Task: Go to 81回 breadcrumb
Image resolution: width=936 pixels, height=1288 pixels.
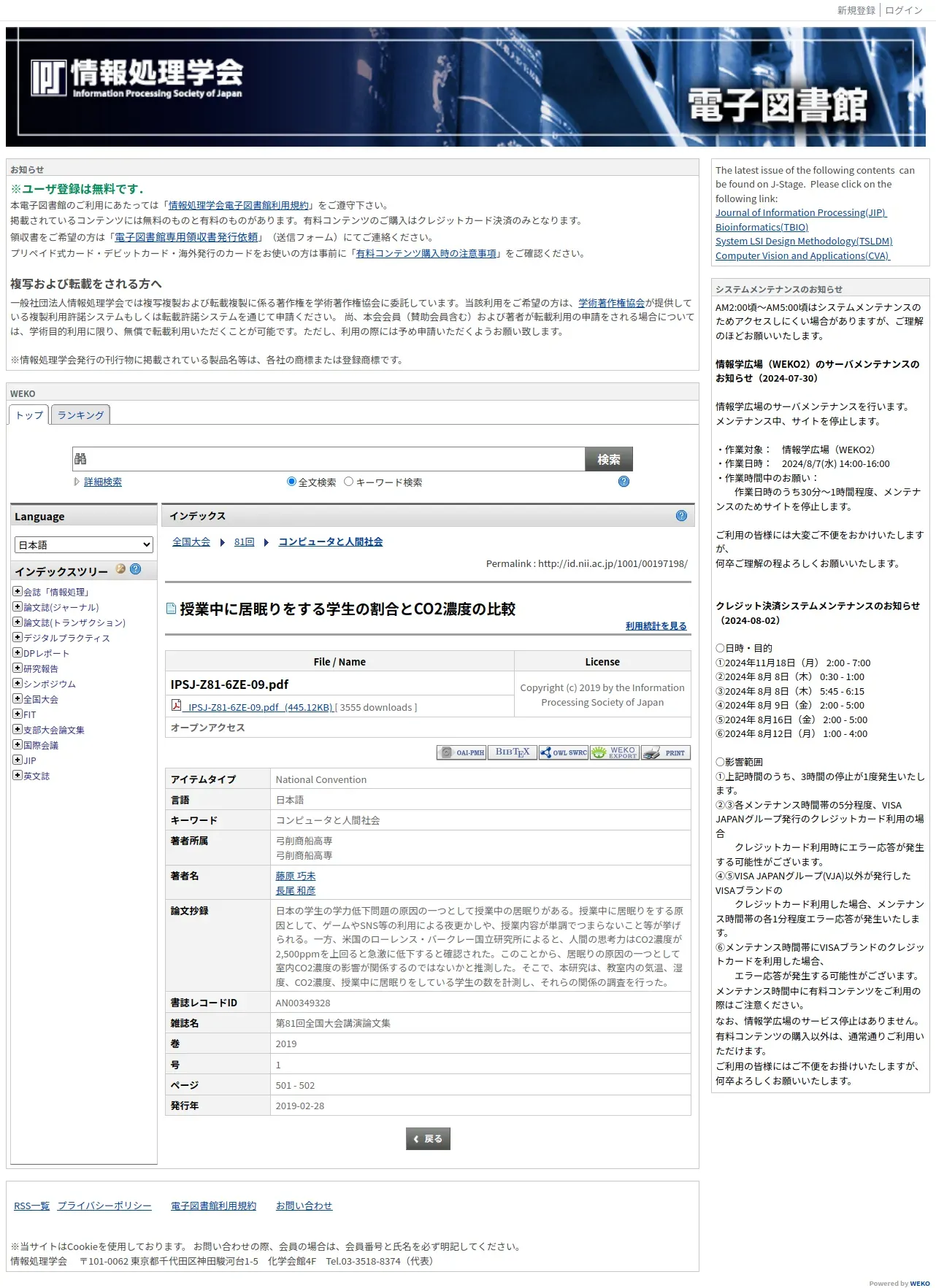Action: (245, 541)
